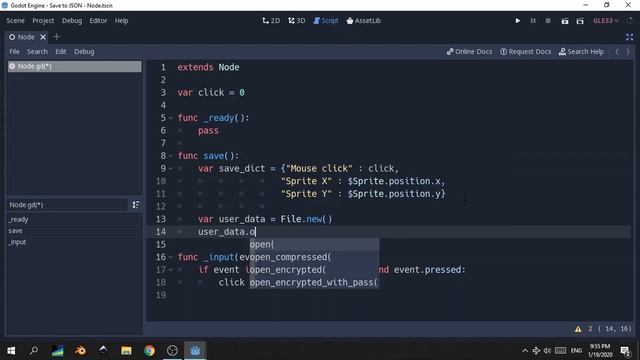Fold the save_dict block on line 9
This screenshot has height=360, width=640.
click(x=171, y=169)
